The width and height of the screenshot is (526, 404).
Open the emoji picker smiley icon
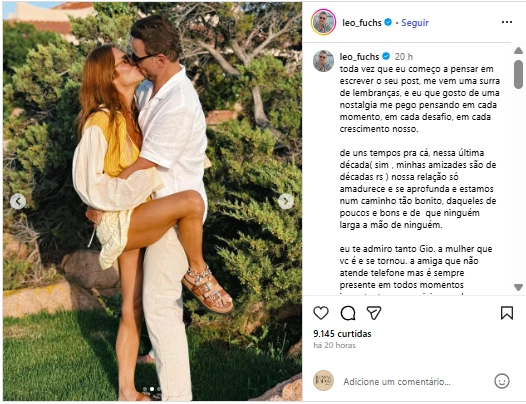502,381
